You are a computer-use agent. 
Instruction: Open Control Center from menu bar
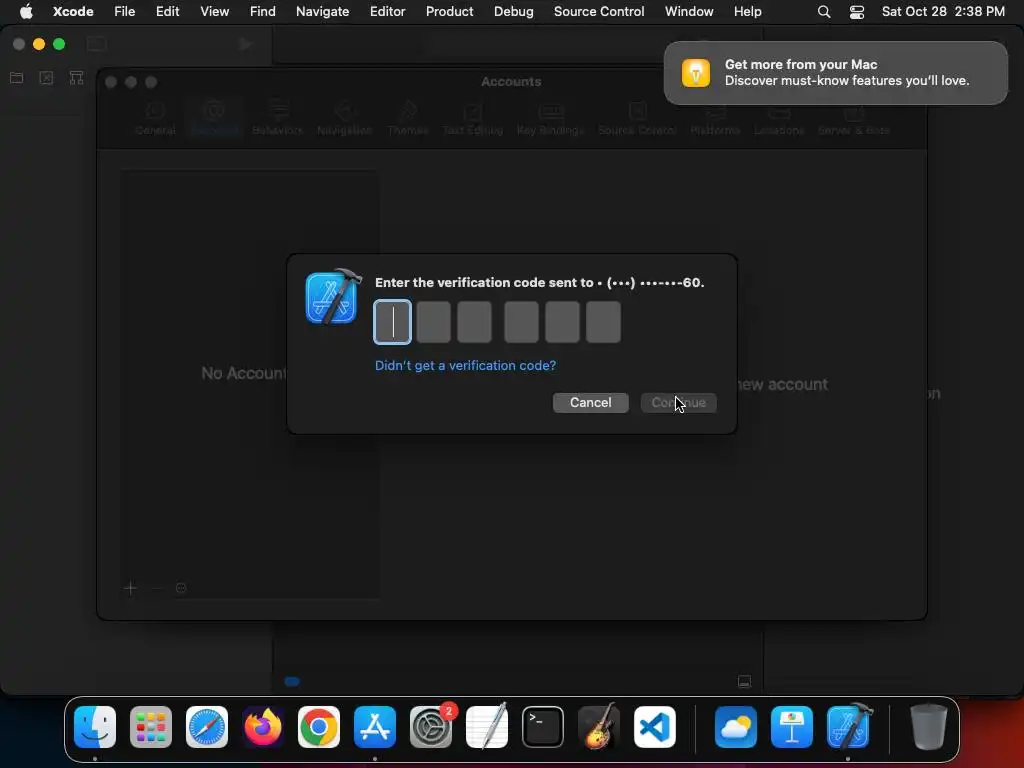(x=857, y=12)
